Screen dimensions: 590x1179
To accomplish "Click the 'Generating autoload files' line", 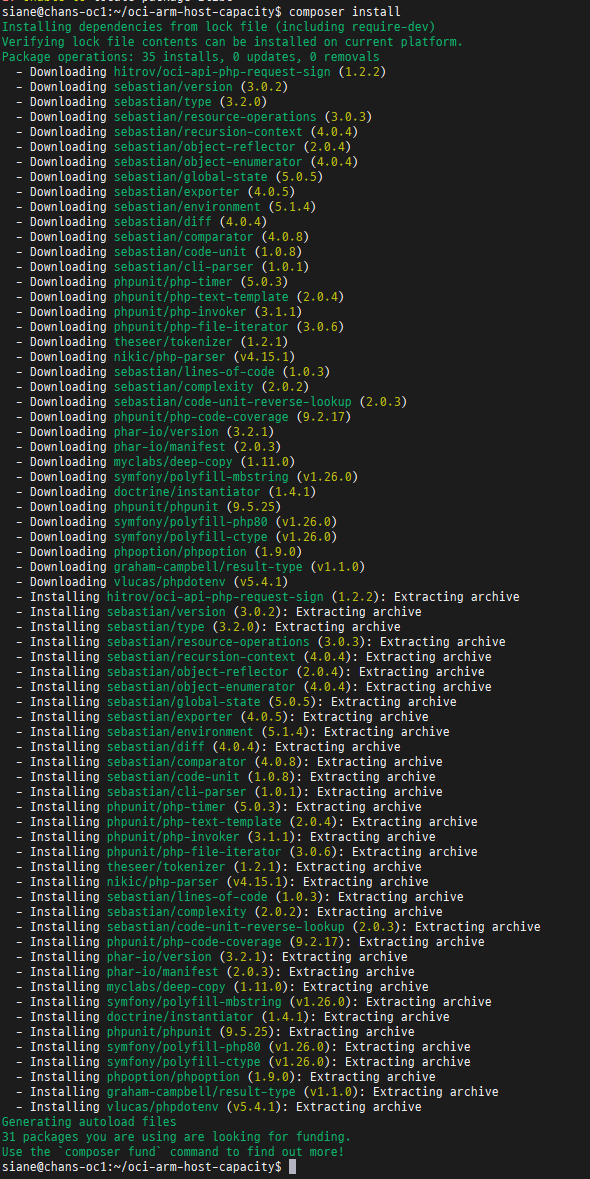I will pyautogui.click(x=89, y=1122).
